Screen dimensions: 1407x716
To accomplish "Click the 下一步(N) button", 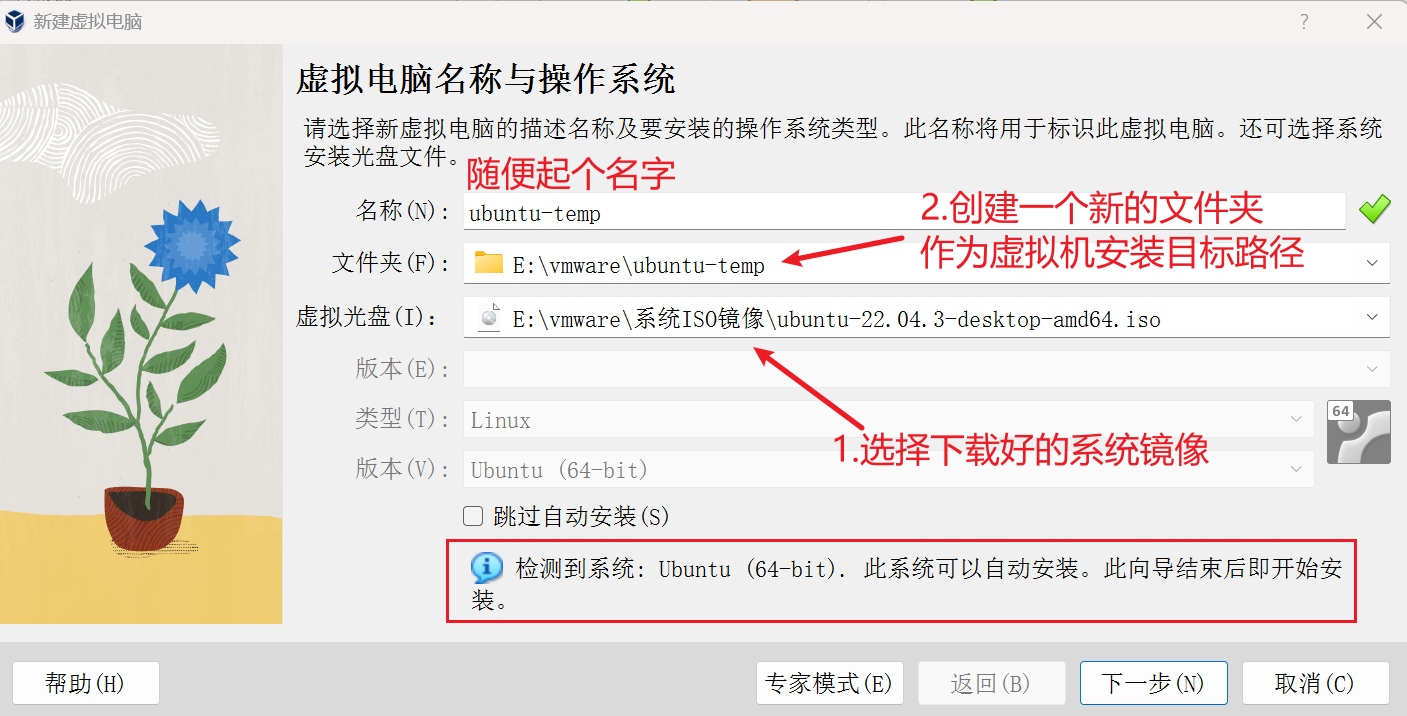I will click(x=1152, y=683).
